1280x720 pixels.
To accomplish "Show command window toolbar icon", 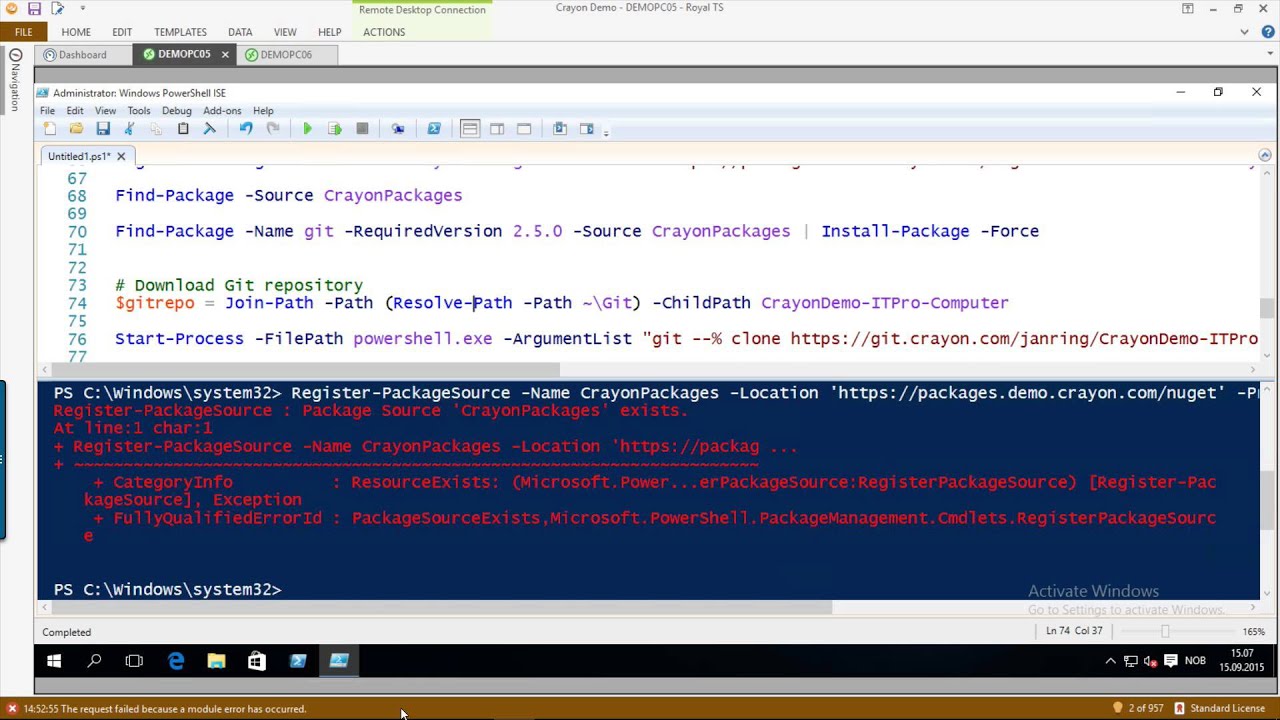I will (x=560, y=129).
